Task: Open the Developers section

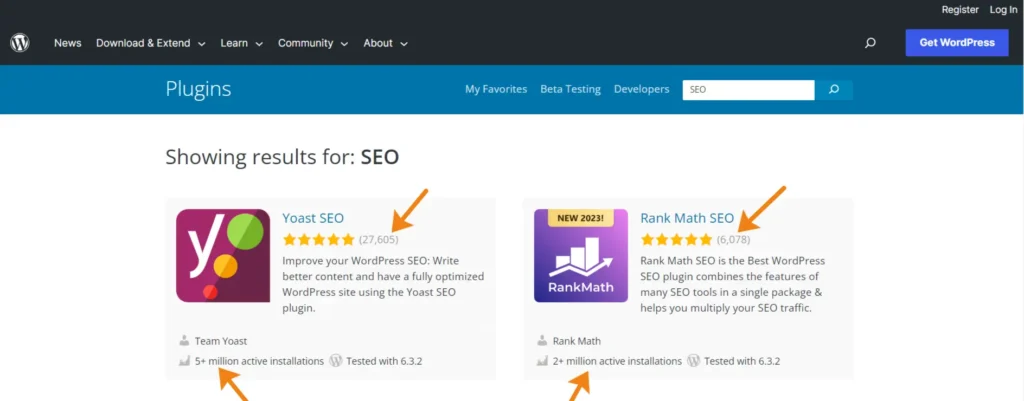Action: pyautogui.click(x=641, y=89)
